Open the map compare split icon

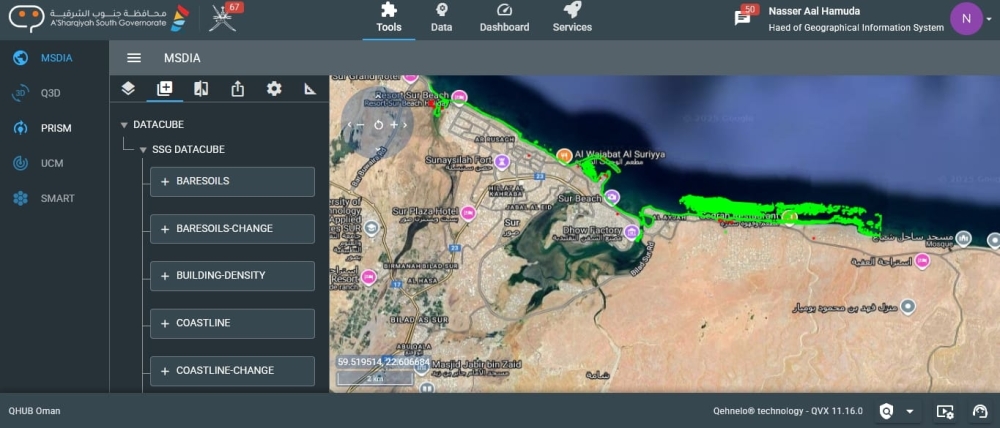(201, 89)
